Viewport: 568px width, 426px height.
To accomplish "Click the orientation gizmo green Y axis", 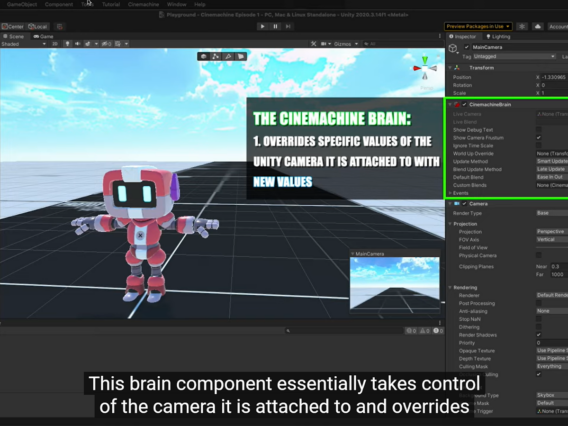I will click(425, 59).
